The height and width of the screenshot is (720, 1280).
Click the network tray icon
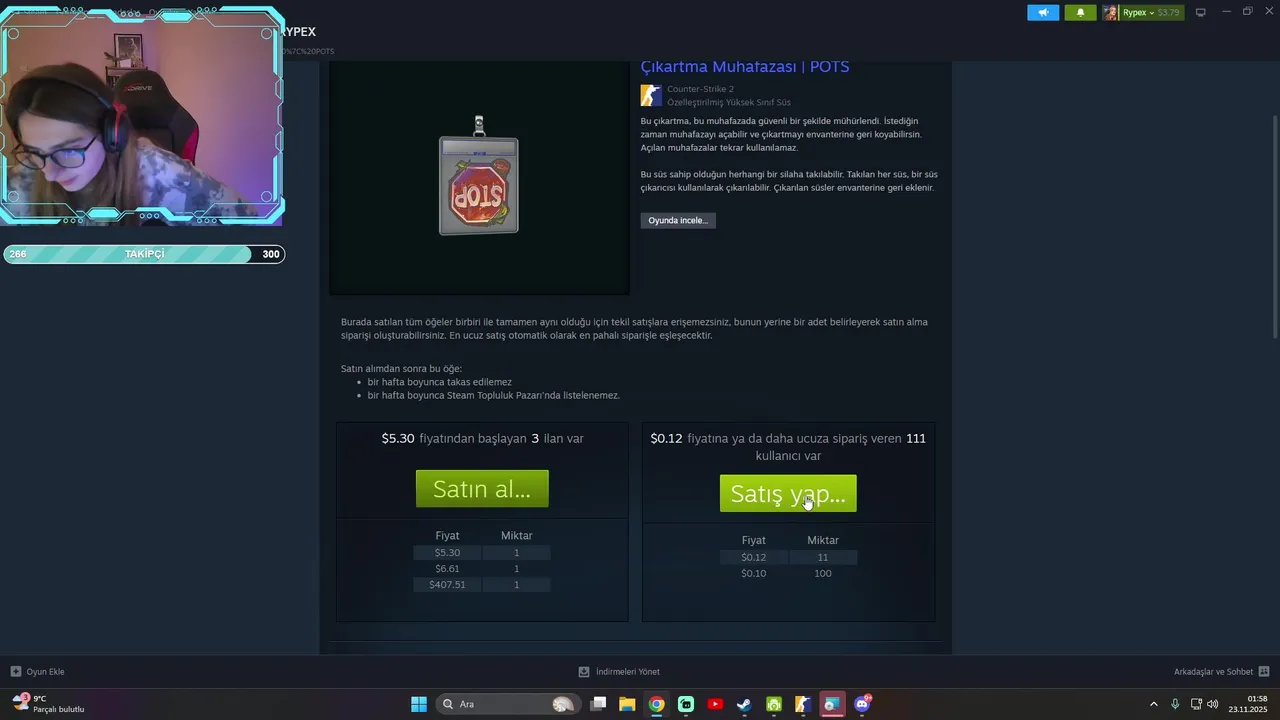pyautogui.click(x=1196, y=704)
